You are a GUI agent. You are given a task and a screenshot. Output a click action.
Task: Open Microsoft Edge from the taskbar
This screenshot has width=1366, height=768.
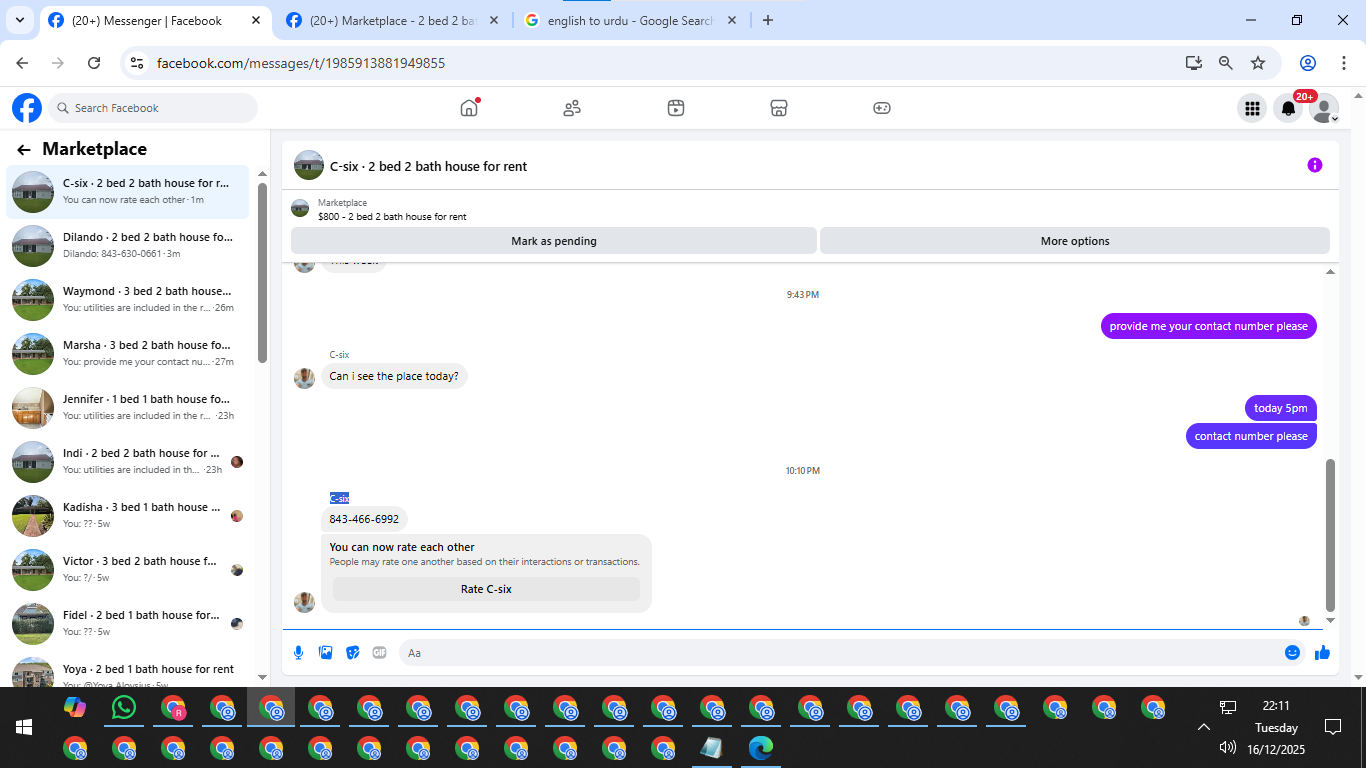coord(762,747)
